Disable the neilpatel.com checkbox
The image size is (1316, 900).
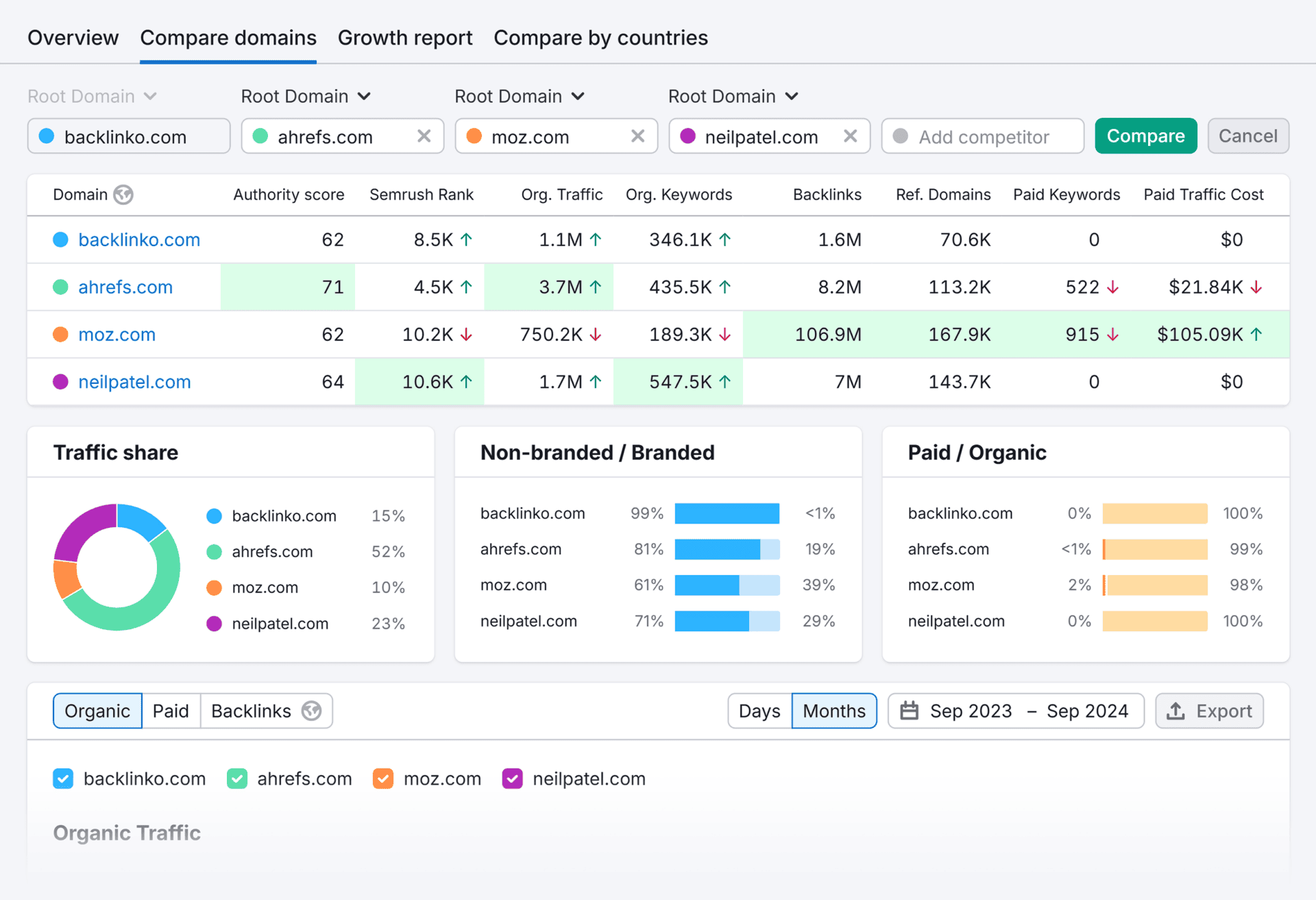coord(513,779)
